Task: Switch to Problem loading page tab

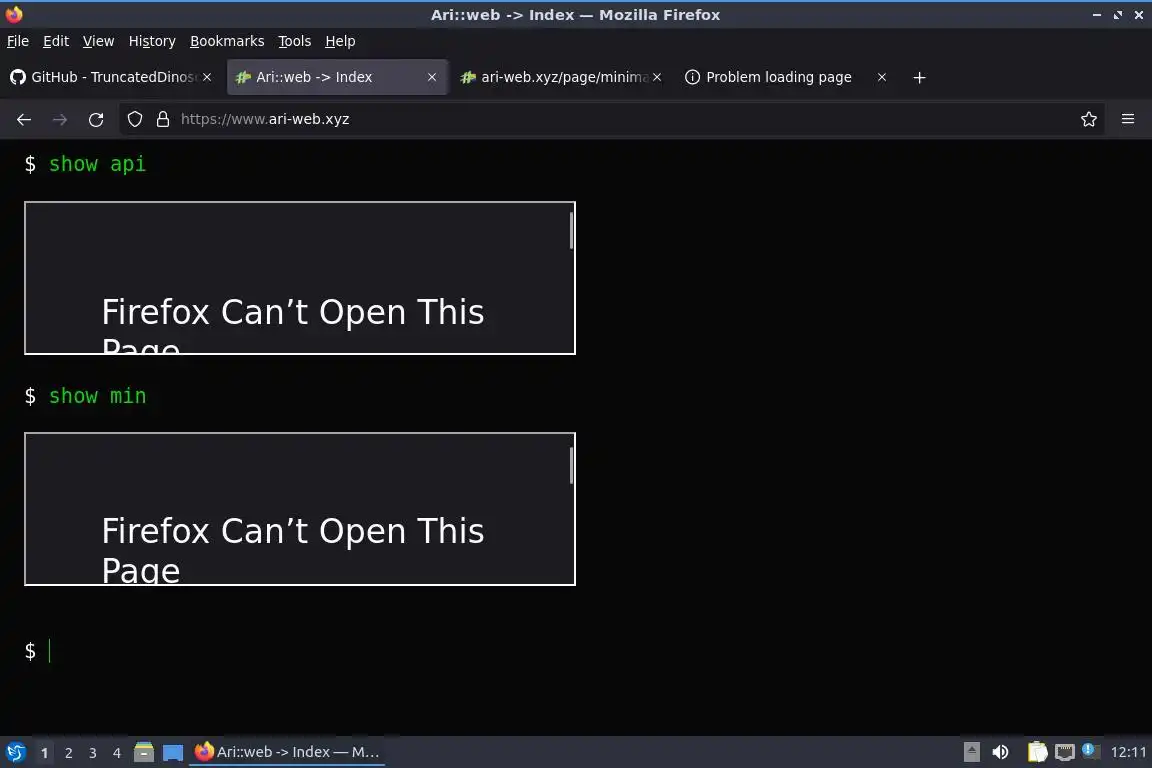Action: pos(786,77)
